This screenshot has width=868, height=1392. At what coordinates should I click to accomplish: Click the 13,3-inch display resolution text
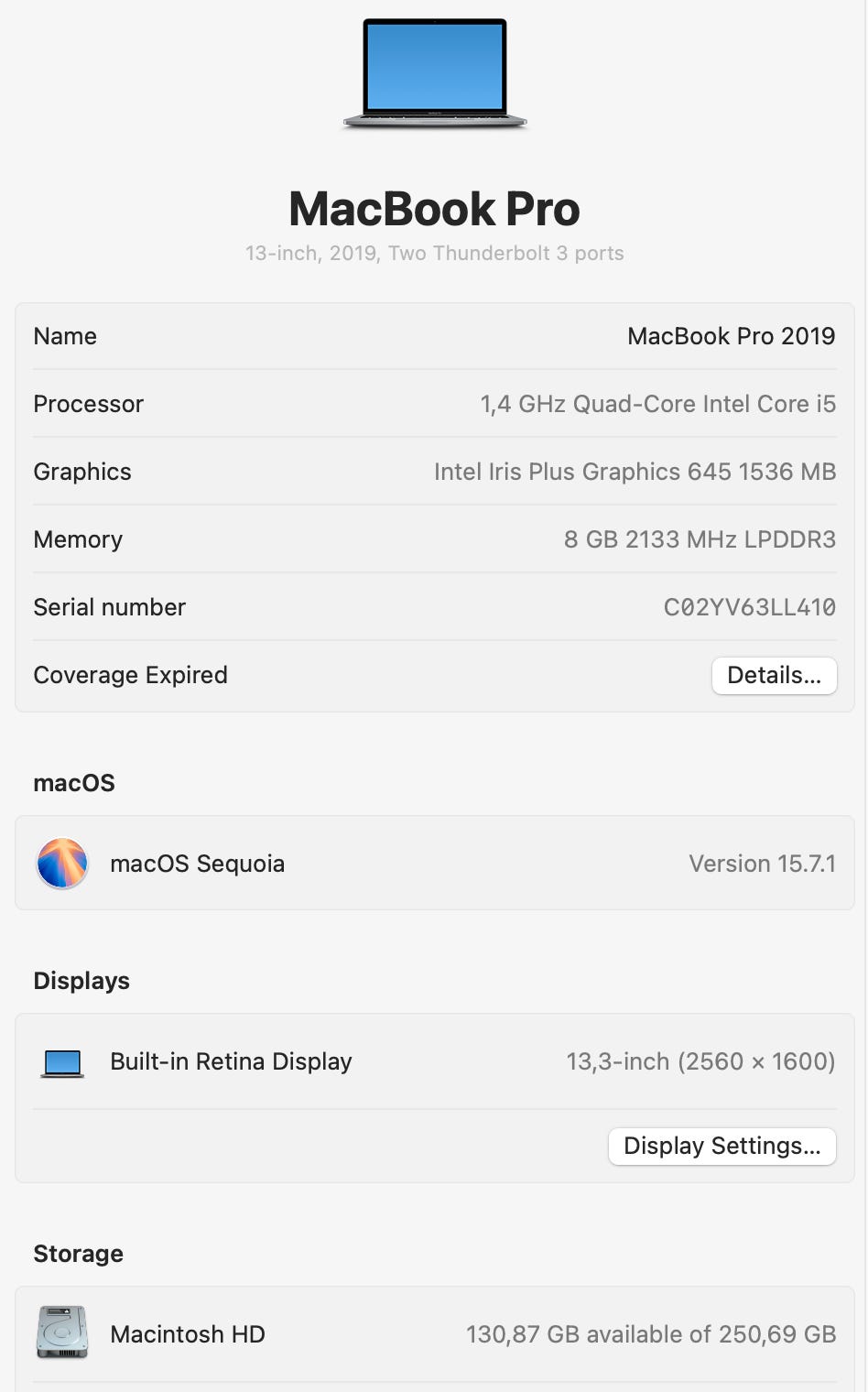(700, 1061)
